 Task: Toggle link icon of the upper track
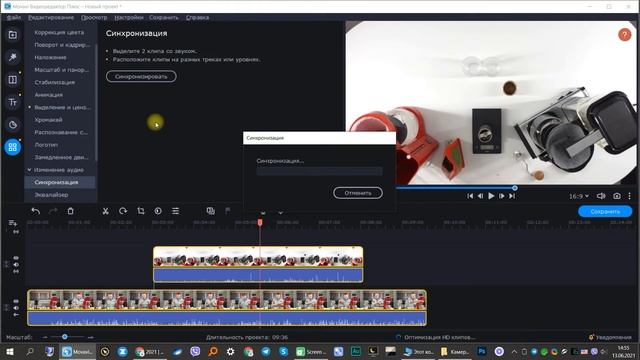click(x=16, y=271)
